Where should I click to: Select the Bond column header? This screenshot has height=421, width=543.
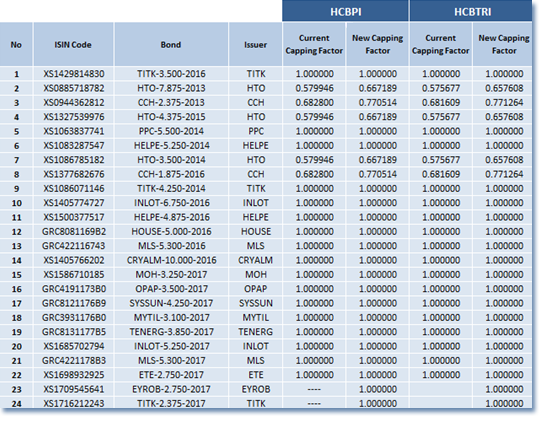[171, 45]
